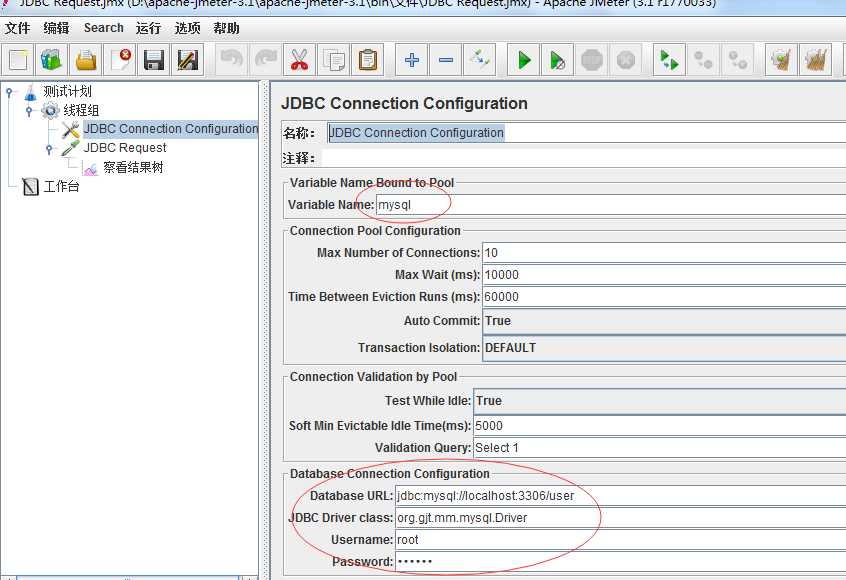Viewport: 846px width, 580px height.
Task: Select 测试计划 in the tree
Action: [67, 92]
